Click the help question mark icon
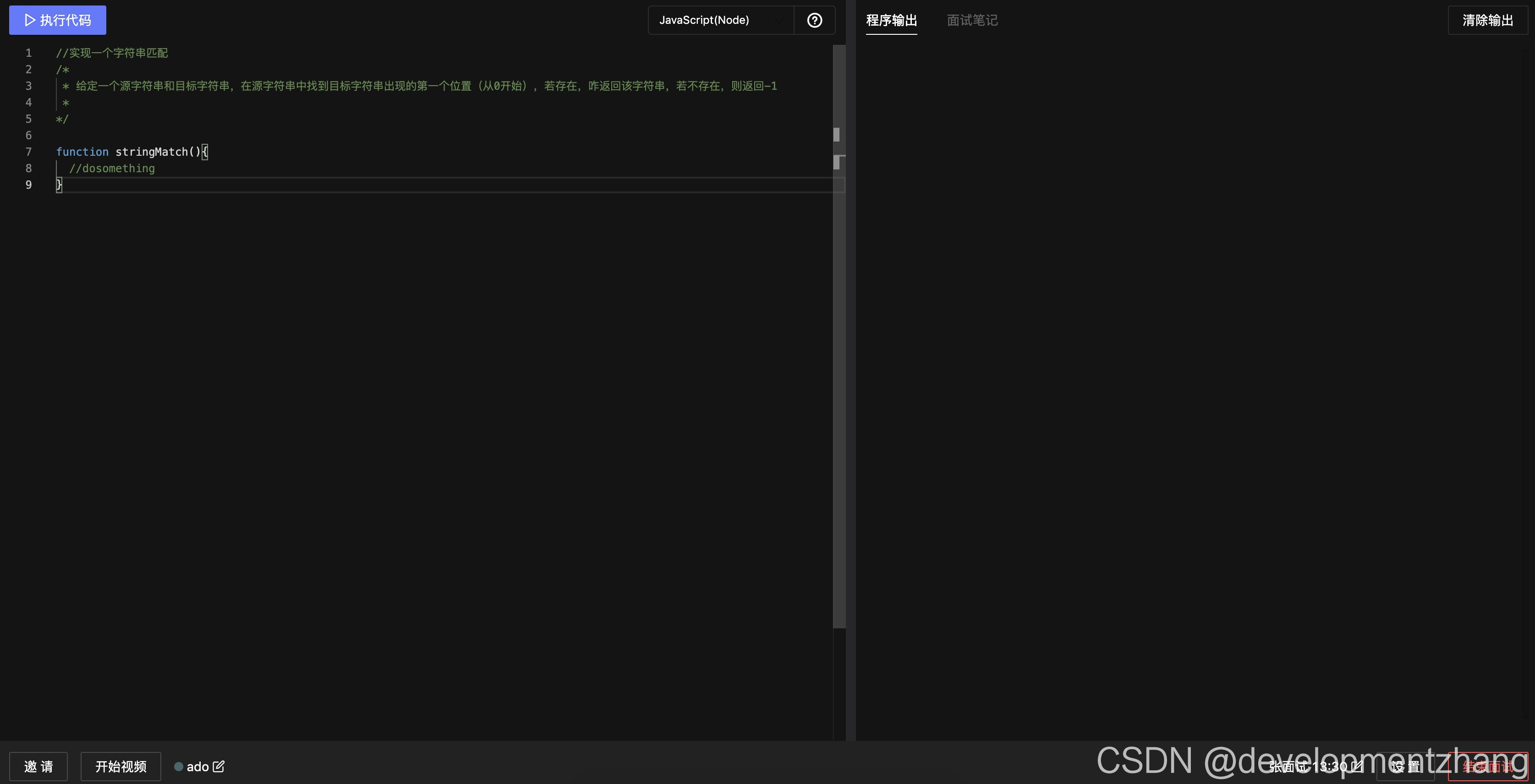The width and height of the screenshot is (1535, 784). [814, 20]
